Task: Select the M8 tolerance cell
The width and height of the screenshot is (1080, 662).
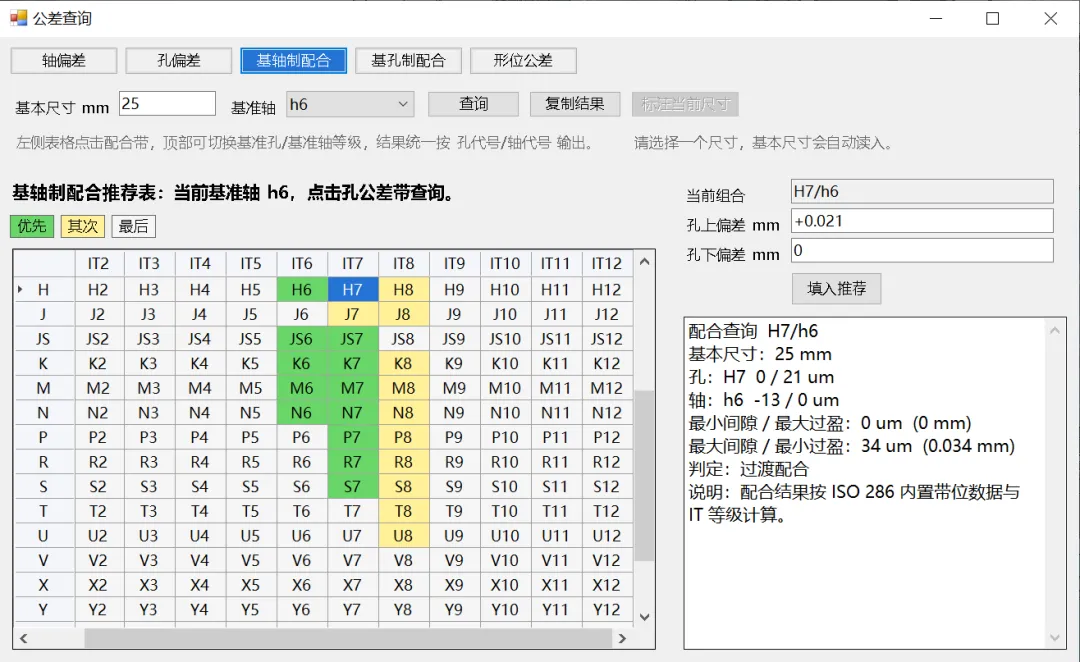Action: click(x=404, y=388)
